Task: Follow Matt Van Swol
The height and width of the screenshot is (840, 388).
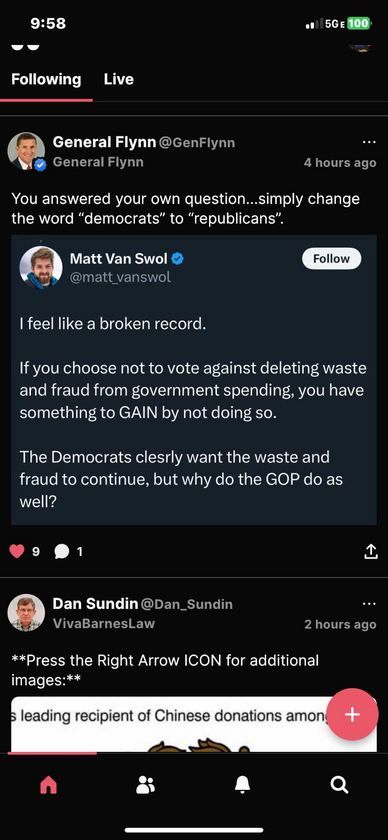Action: (331, 259)
